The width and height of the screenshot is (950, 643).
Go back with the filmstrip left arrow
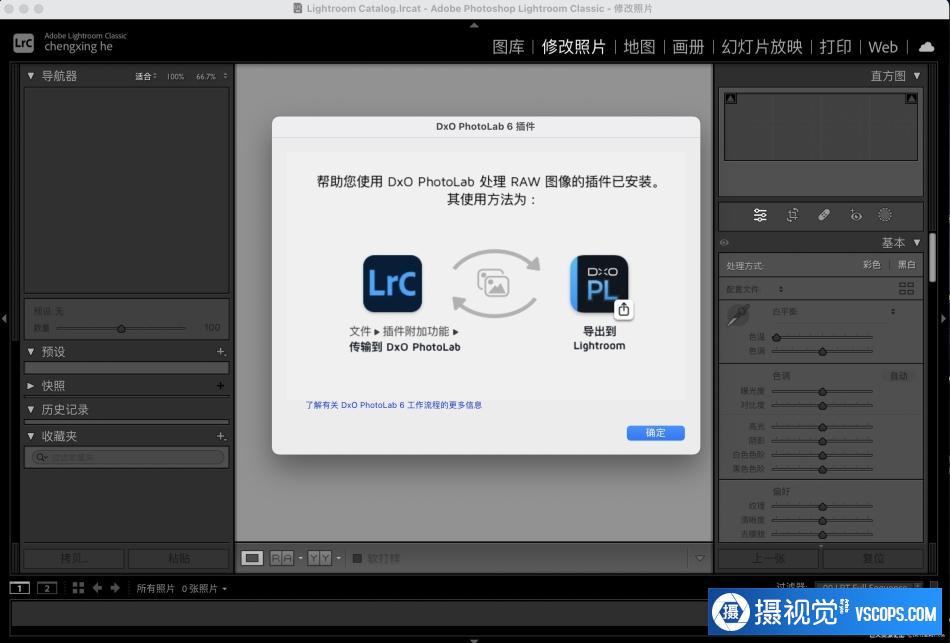pyautogui.click(x=97, y=588)
